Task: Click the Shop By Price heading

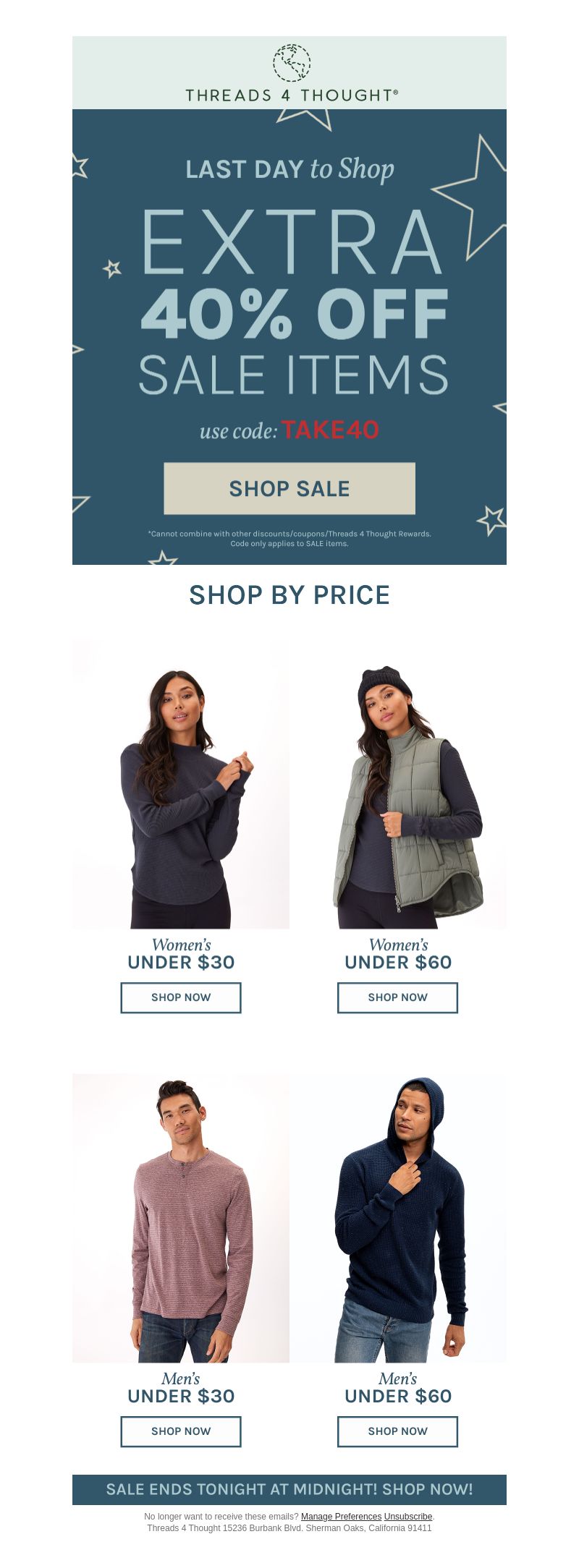Action: pyautogui.click(x=289, y=595)
